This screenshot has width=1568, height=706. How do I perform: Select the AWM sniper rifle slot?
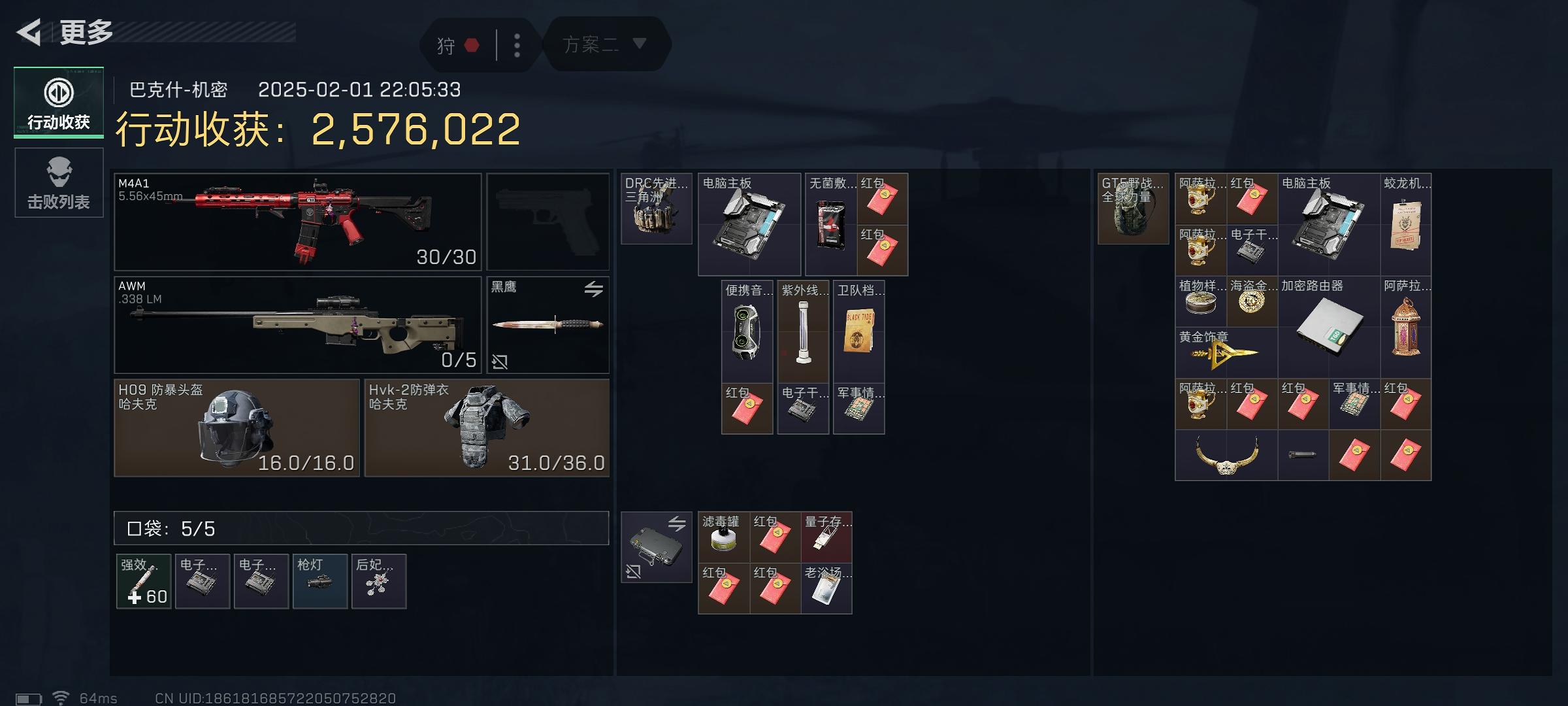[x=298, y=325]
